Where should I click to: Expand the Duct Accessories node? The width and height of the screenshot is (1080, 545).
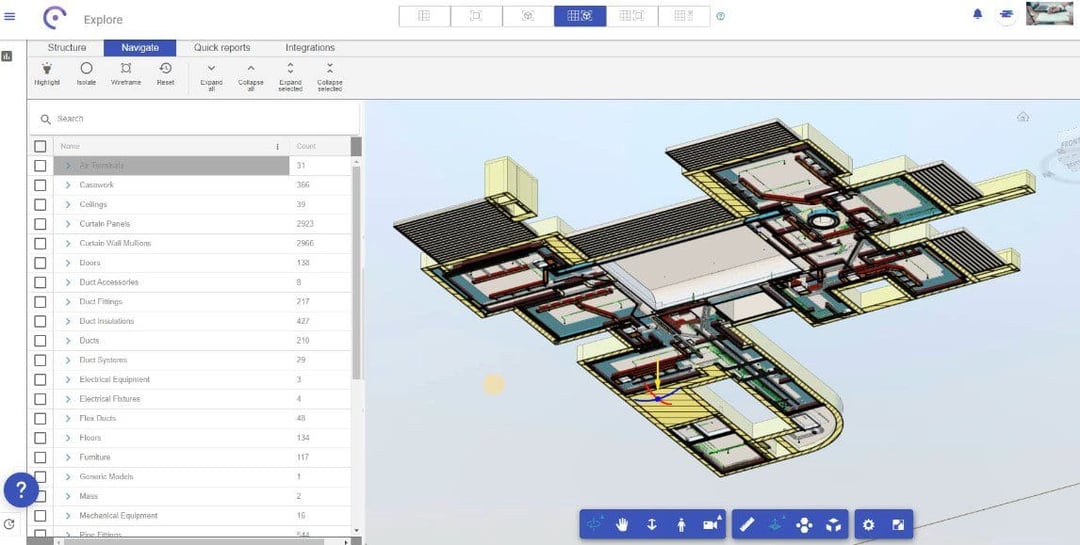(68, 282)
